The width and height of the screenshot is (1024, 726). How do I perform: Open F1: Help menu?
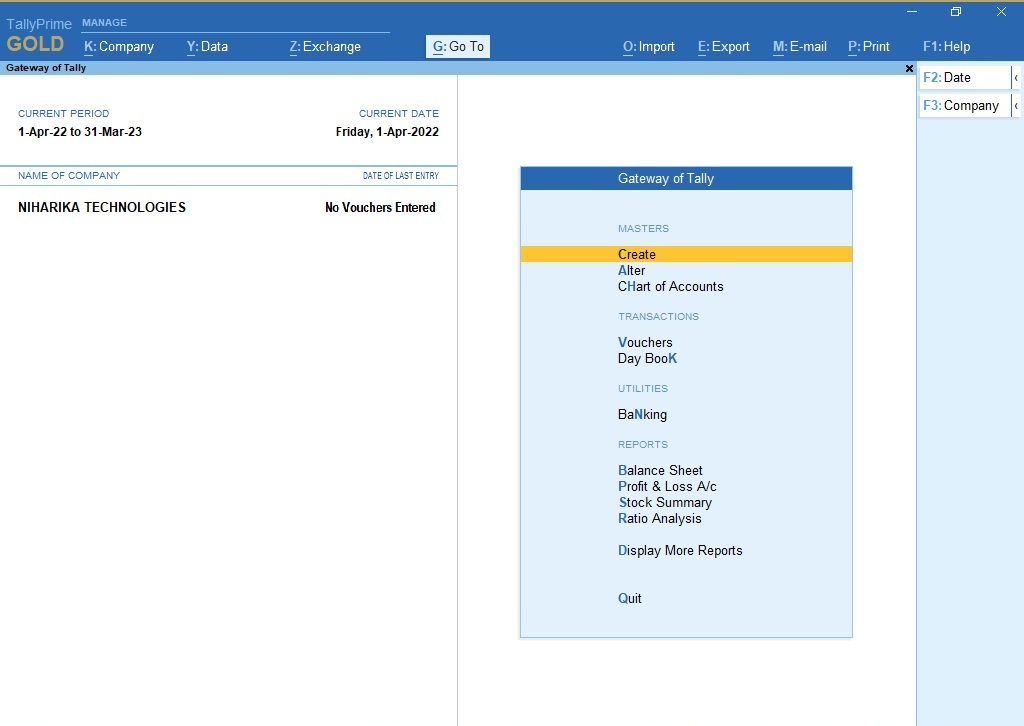[946, 46]
